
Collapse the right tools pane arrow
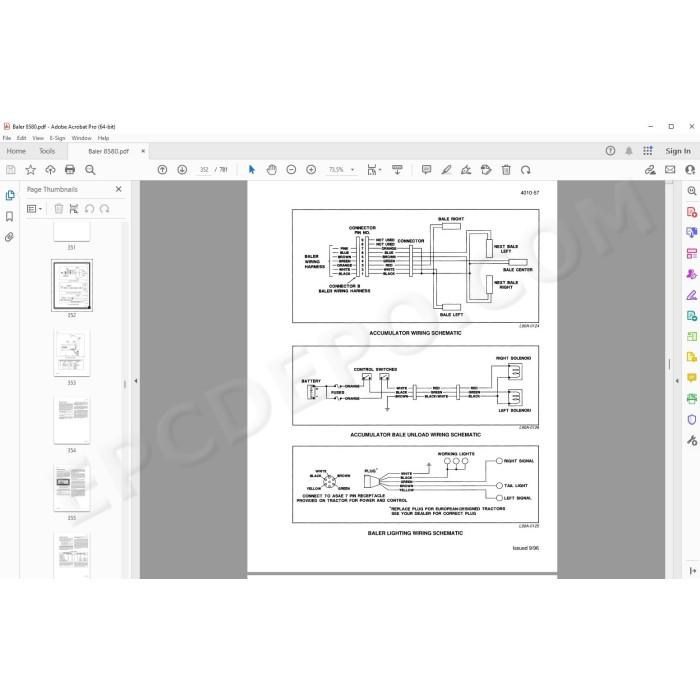677,381
